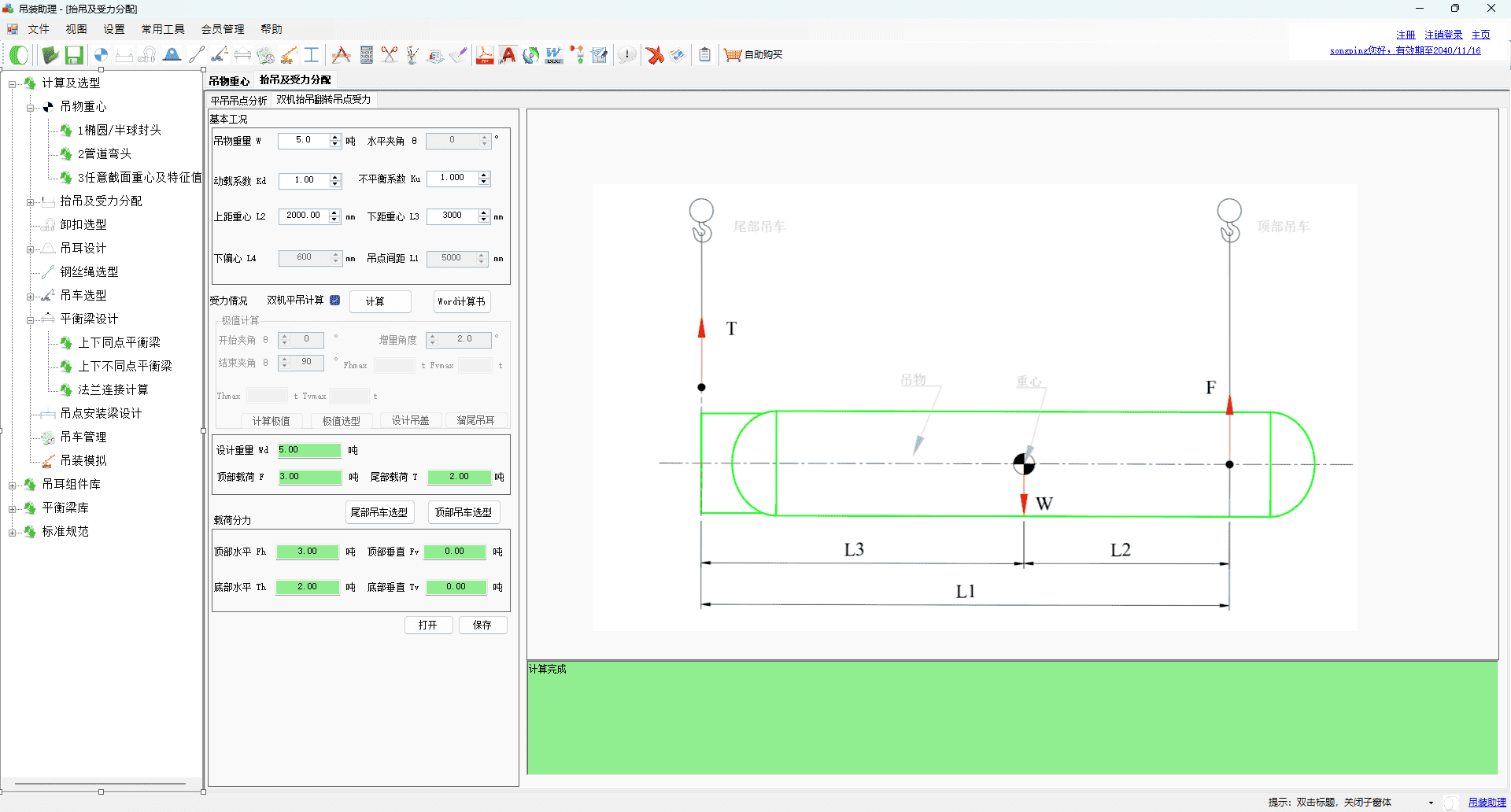Click the shopping cart 自助购买 icon
Image resolution: width=1511 pixels, height=812 pixels.
733,55
